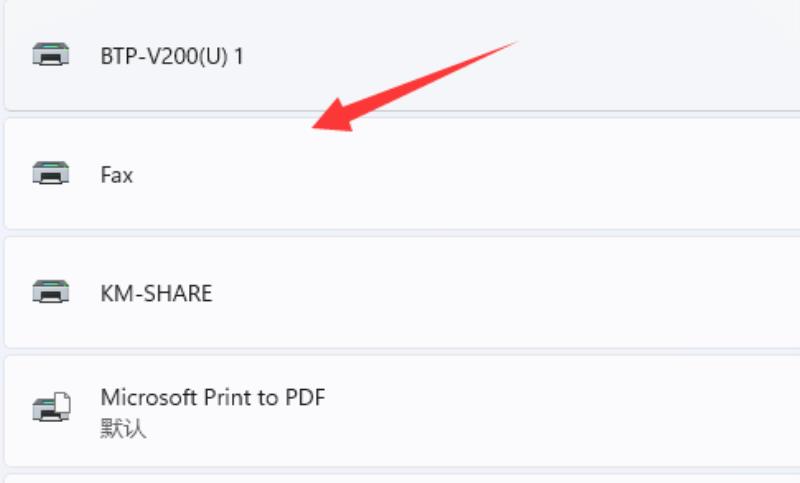Click the 默认 status under Print to PDF
This screenshot has height=483, width=800.
(123, 428)
